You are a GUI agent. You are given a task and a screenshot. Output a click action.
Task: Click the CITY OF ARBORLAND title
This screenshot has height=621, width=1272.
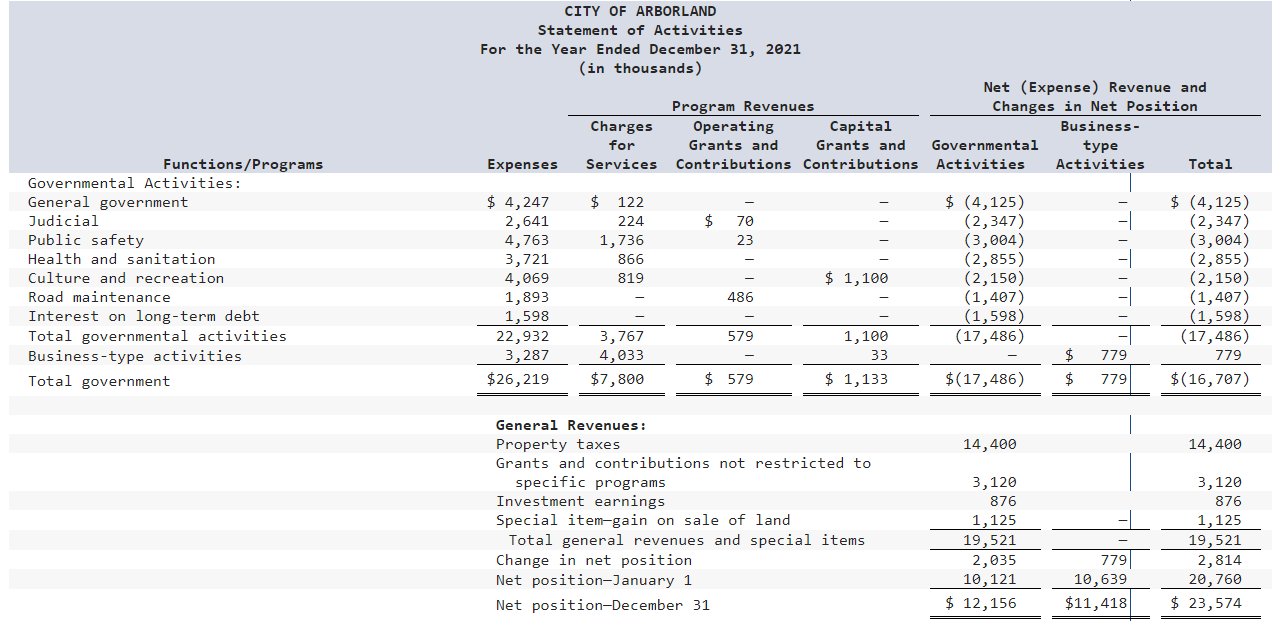pos(643,11)
